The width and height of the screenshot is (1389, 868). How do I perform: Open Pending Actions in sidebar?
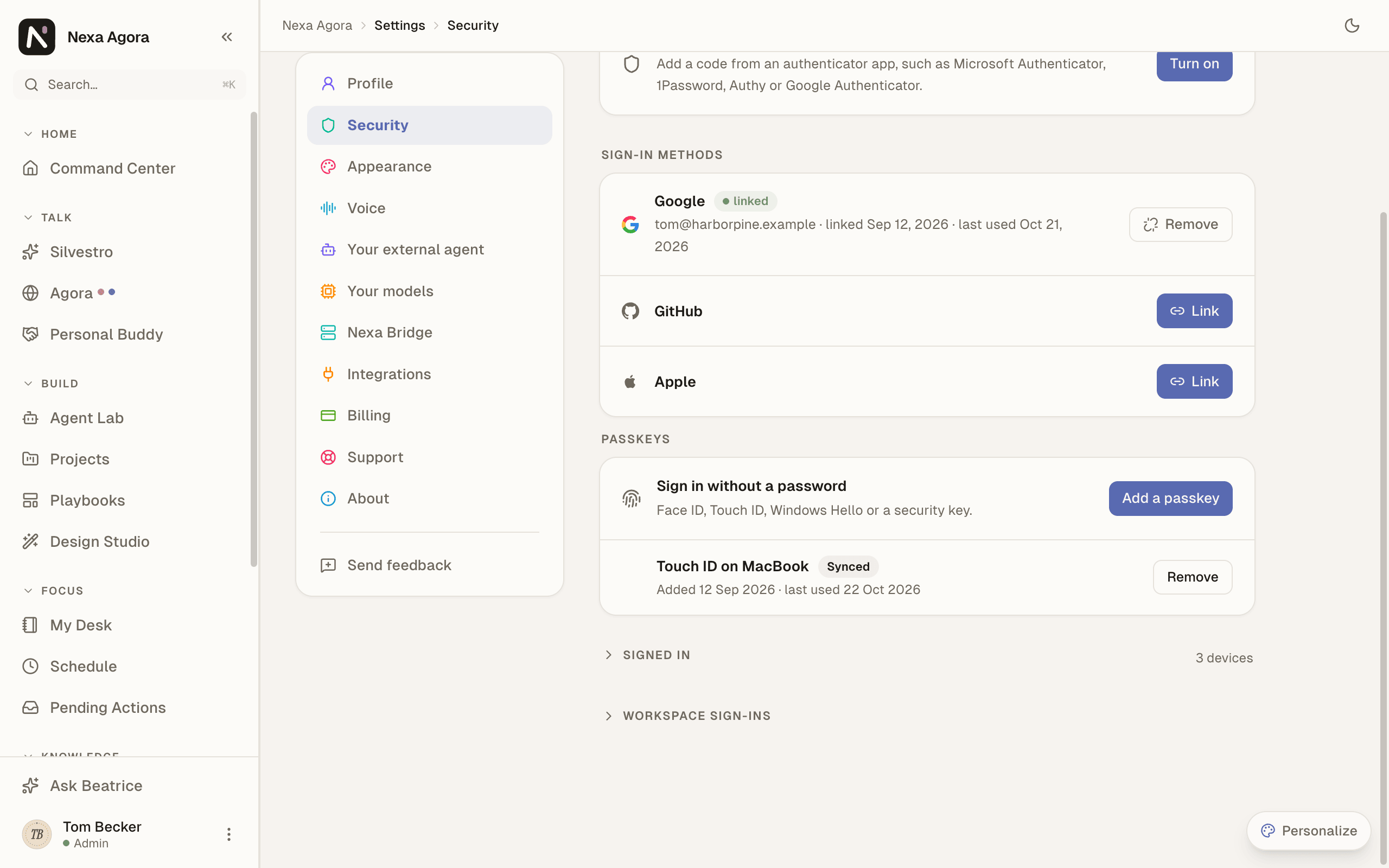click(130, 707)
